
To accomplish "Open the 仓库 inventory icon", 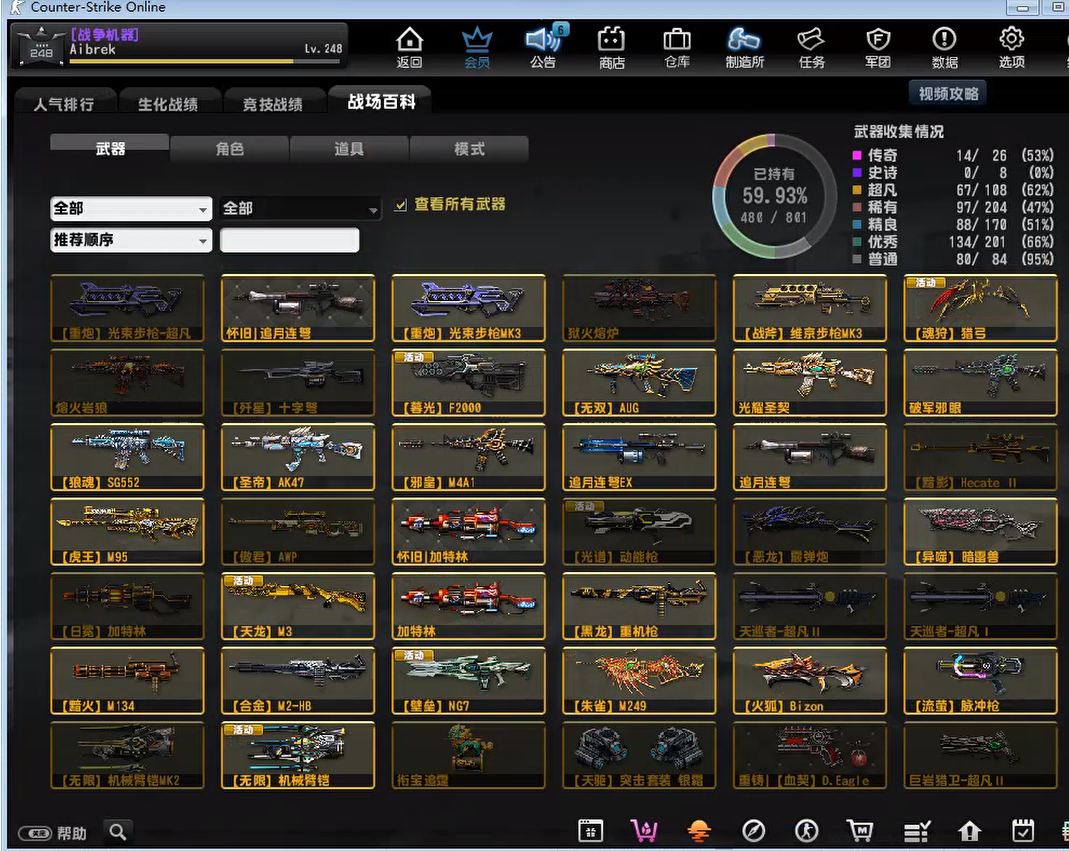I will pos(677,47).
